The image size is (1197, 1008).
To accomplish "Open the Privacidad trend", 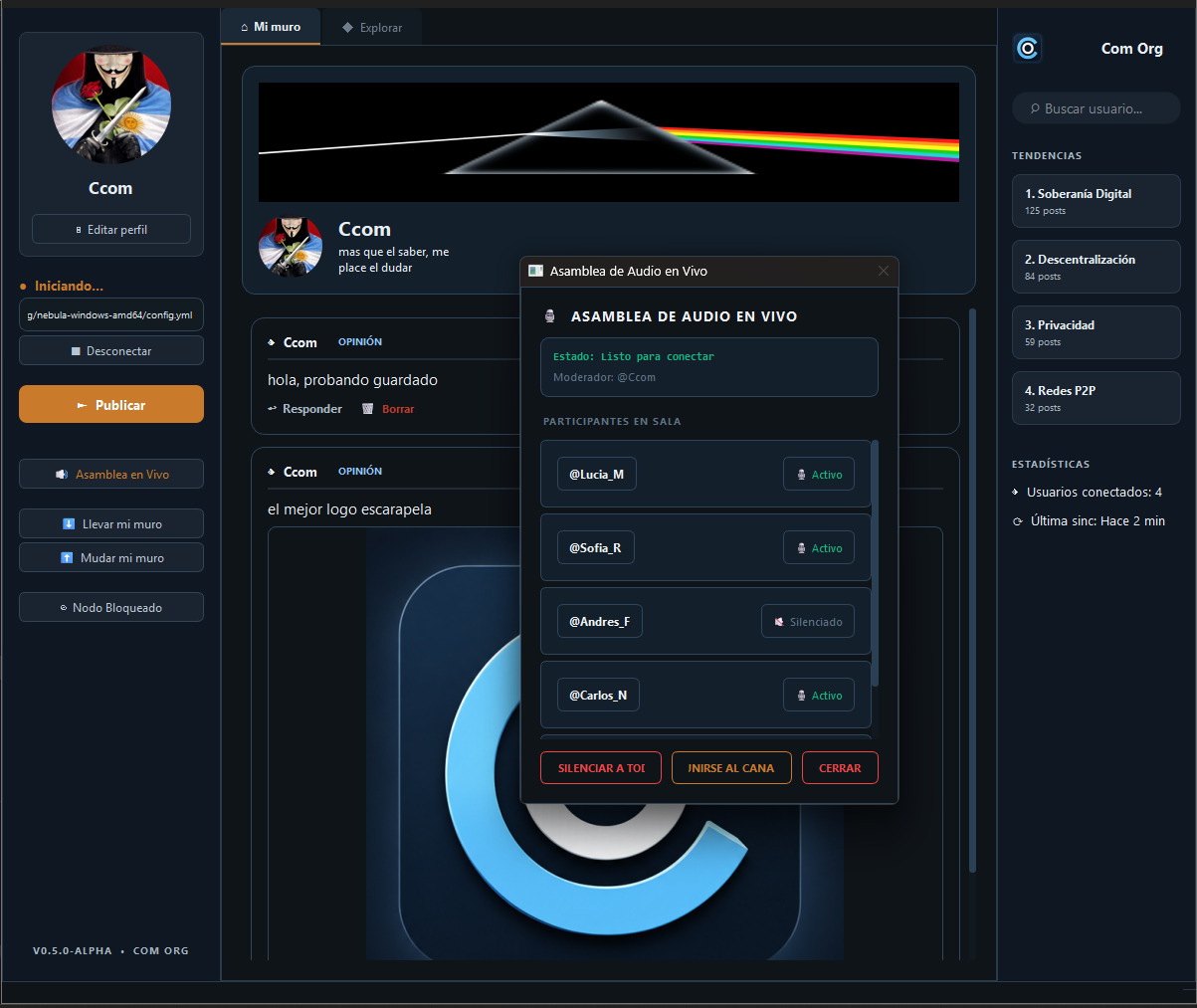I will coord(1097,332).
